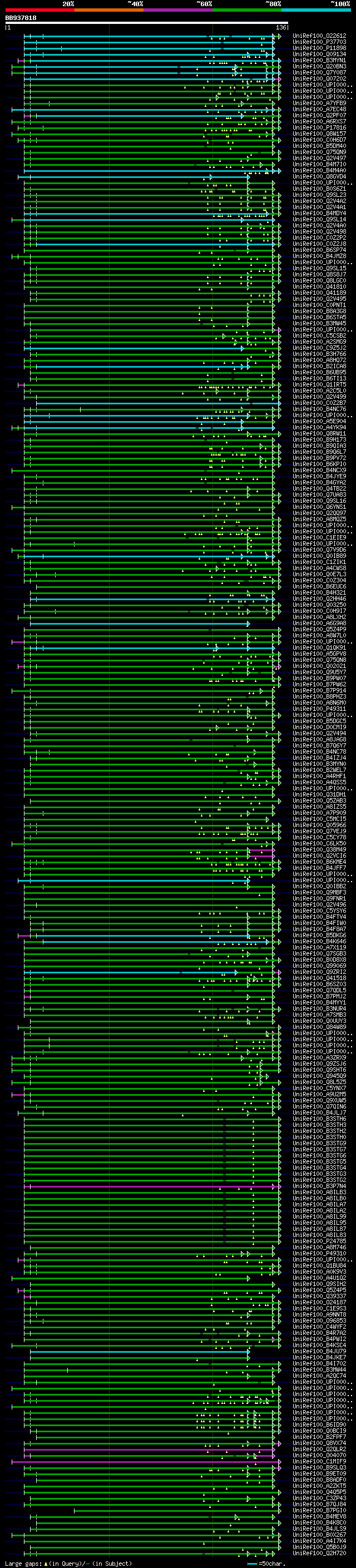Screen dimensions: 356x1568
Task: Select the UniRef100_A8ILB3 label
Action: tap(319, 1193)
